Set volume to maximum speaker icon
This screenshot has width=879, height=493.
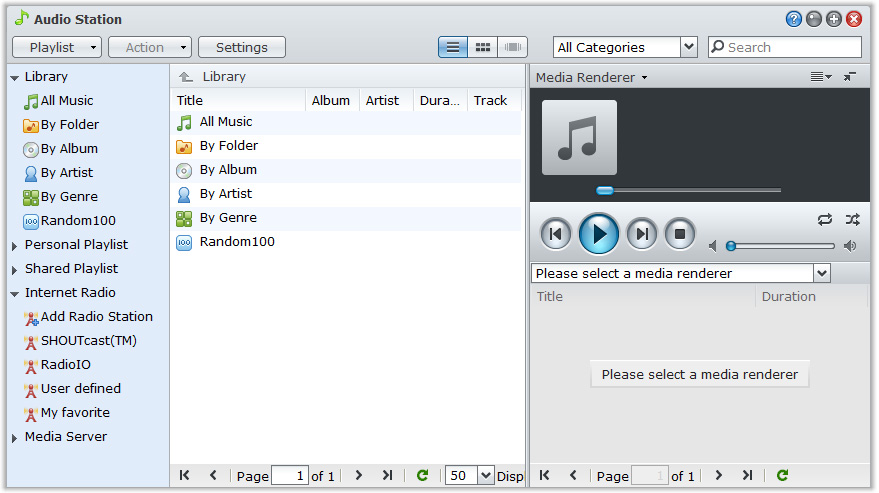[850, 246]
